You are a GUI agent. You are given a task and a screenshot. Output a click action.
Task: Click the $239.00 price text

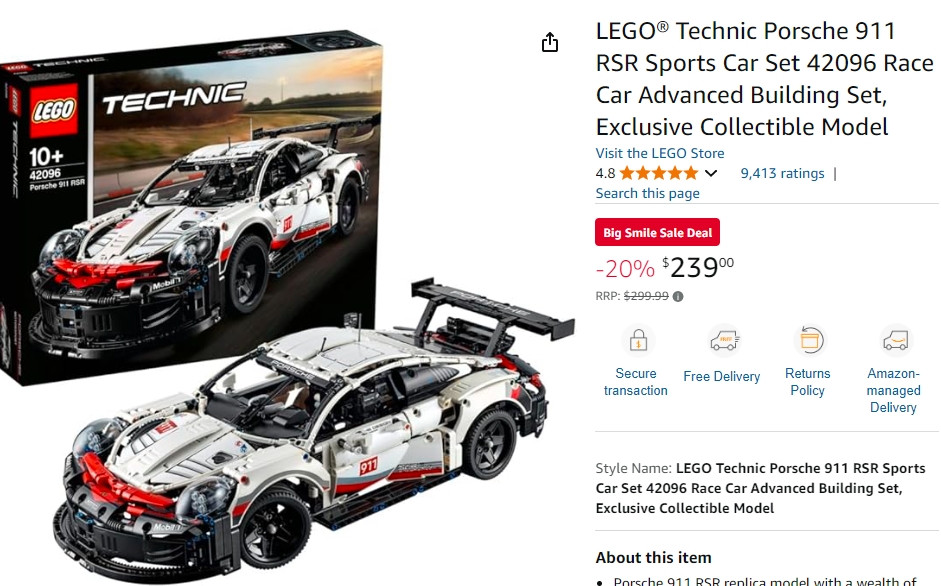point(698,267)
